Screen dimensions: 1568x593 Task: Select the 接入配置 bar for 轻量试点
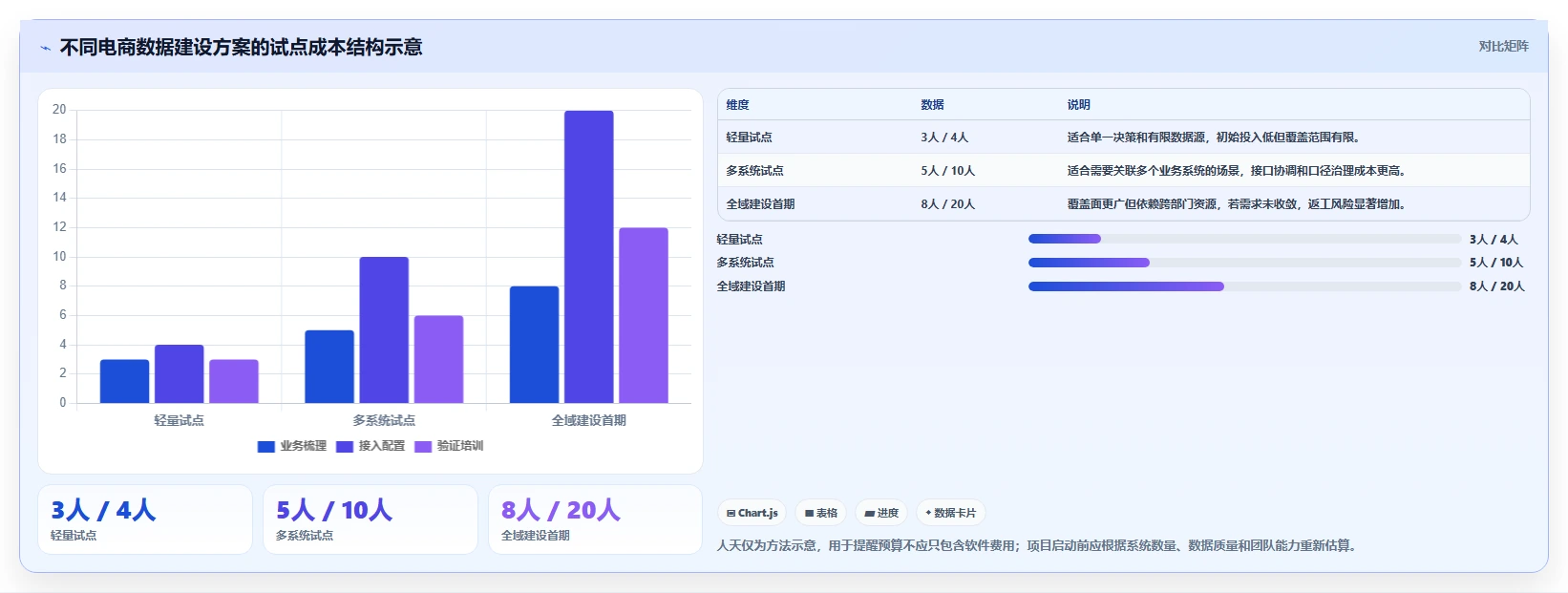click(x=180, y=373)
